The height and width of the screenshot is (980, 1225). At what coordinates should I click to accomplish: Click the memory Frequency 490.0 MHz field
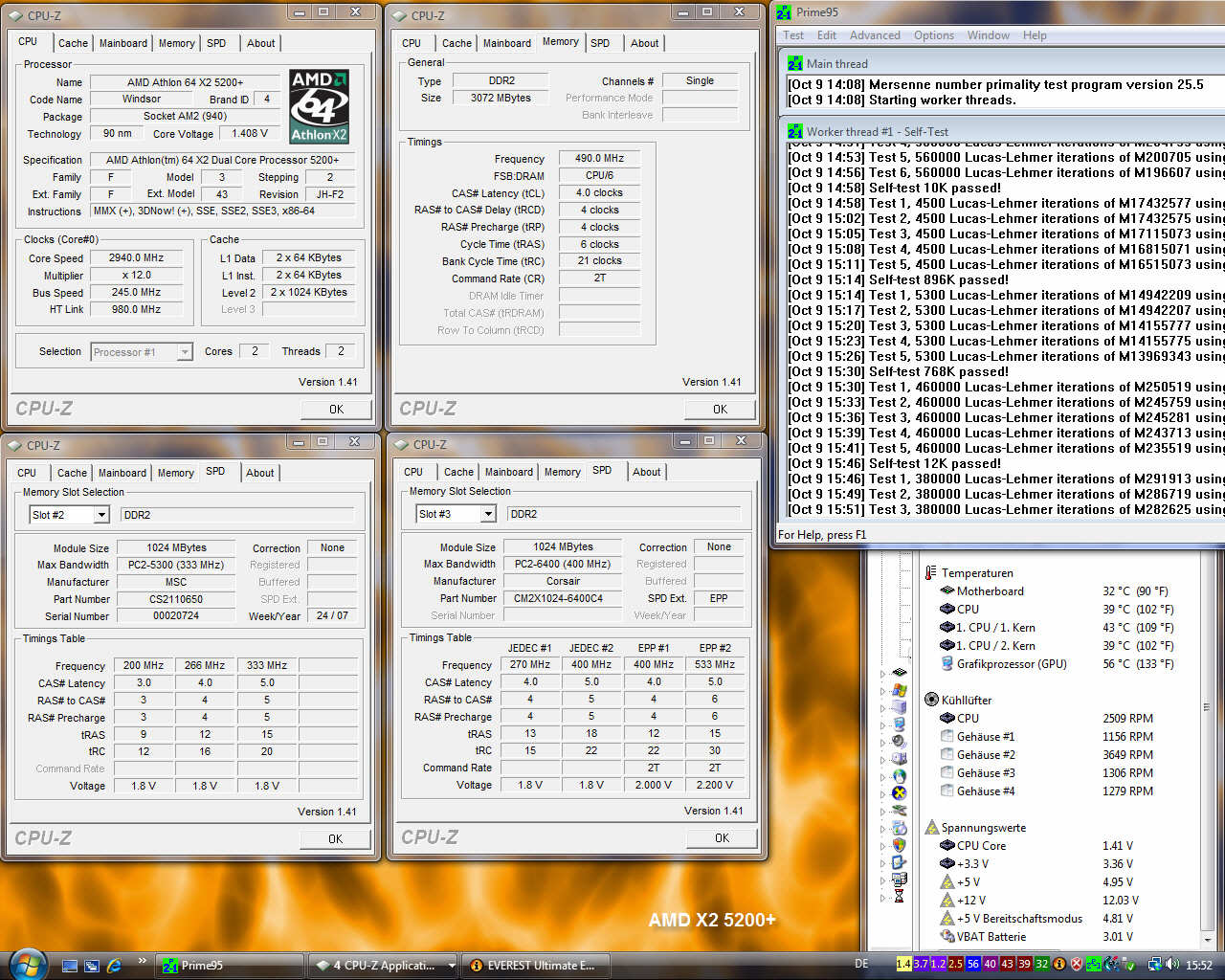click(x=600, y=158)
